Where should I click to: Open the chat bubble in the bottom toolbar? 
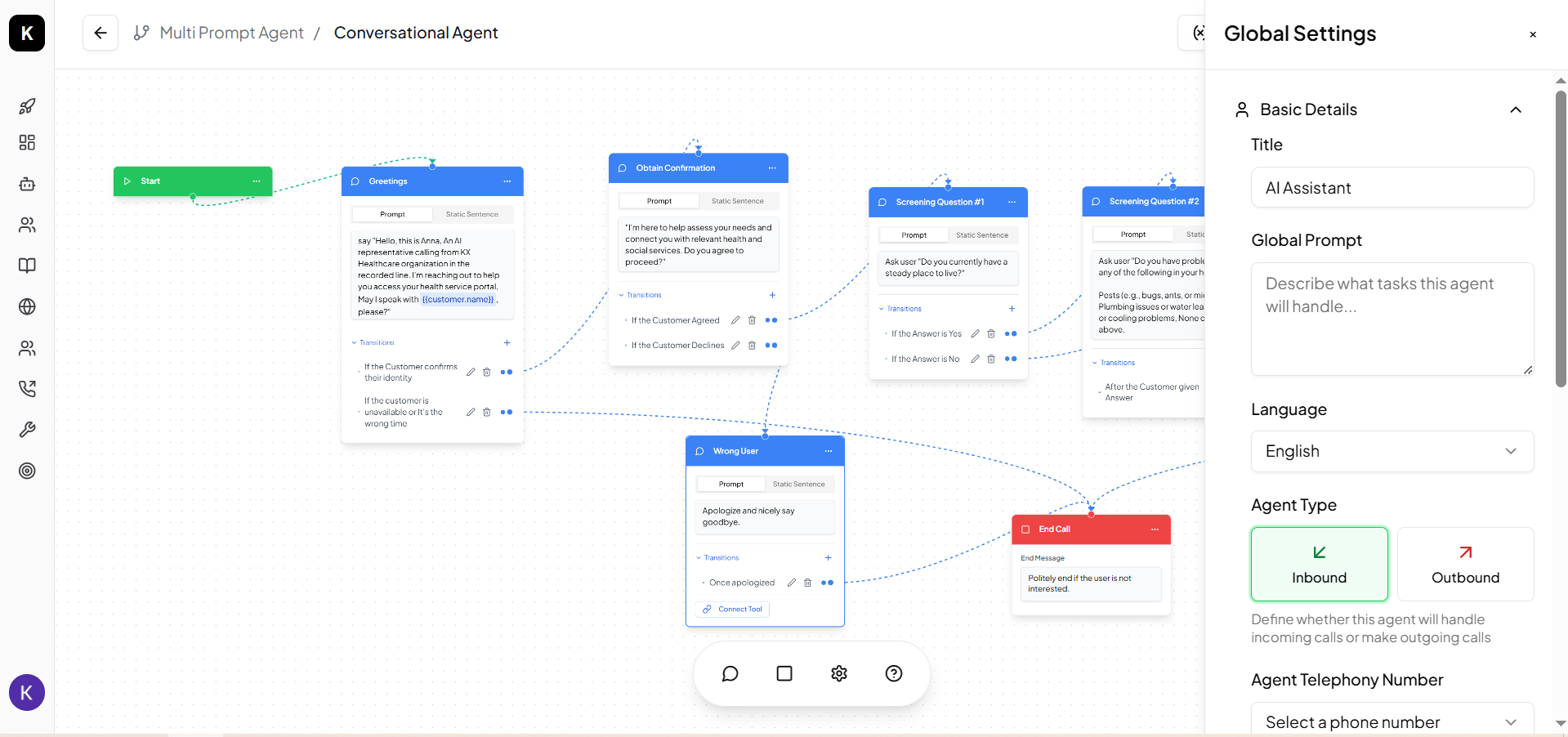tap(730, 673)
